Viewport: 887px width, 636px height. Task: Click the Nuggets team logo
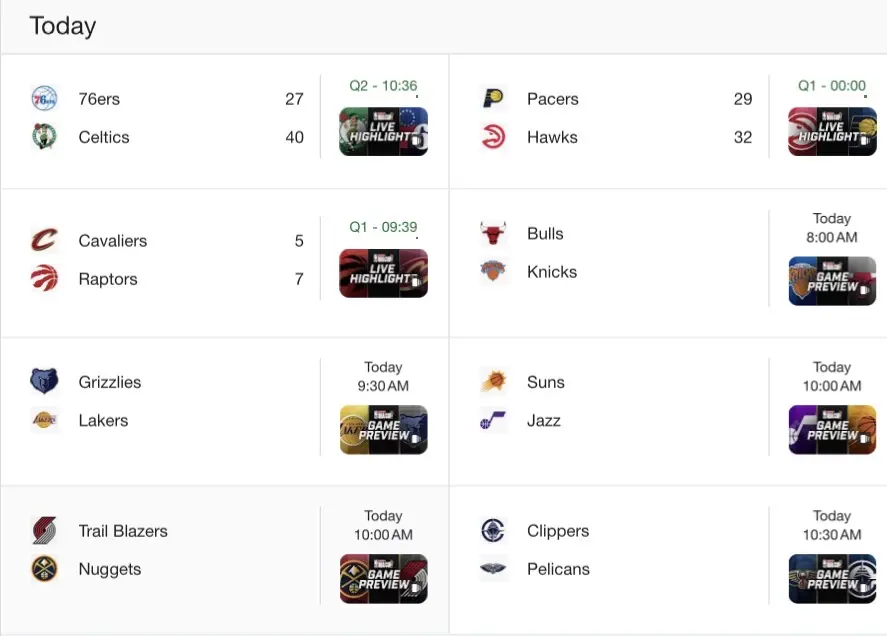[44, 569]
